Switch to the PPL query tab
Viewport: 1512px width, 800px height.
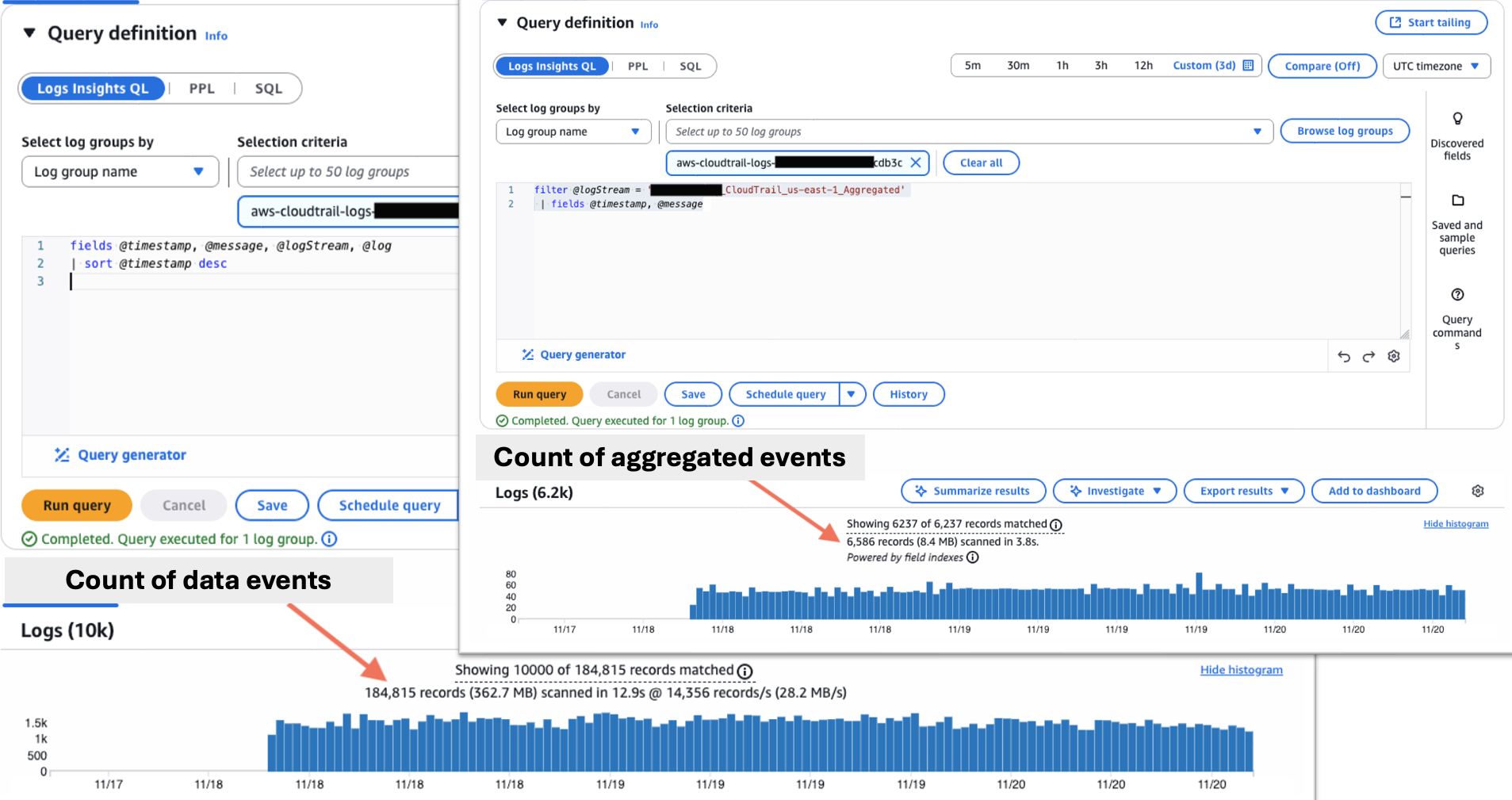tap(637, 66)
